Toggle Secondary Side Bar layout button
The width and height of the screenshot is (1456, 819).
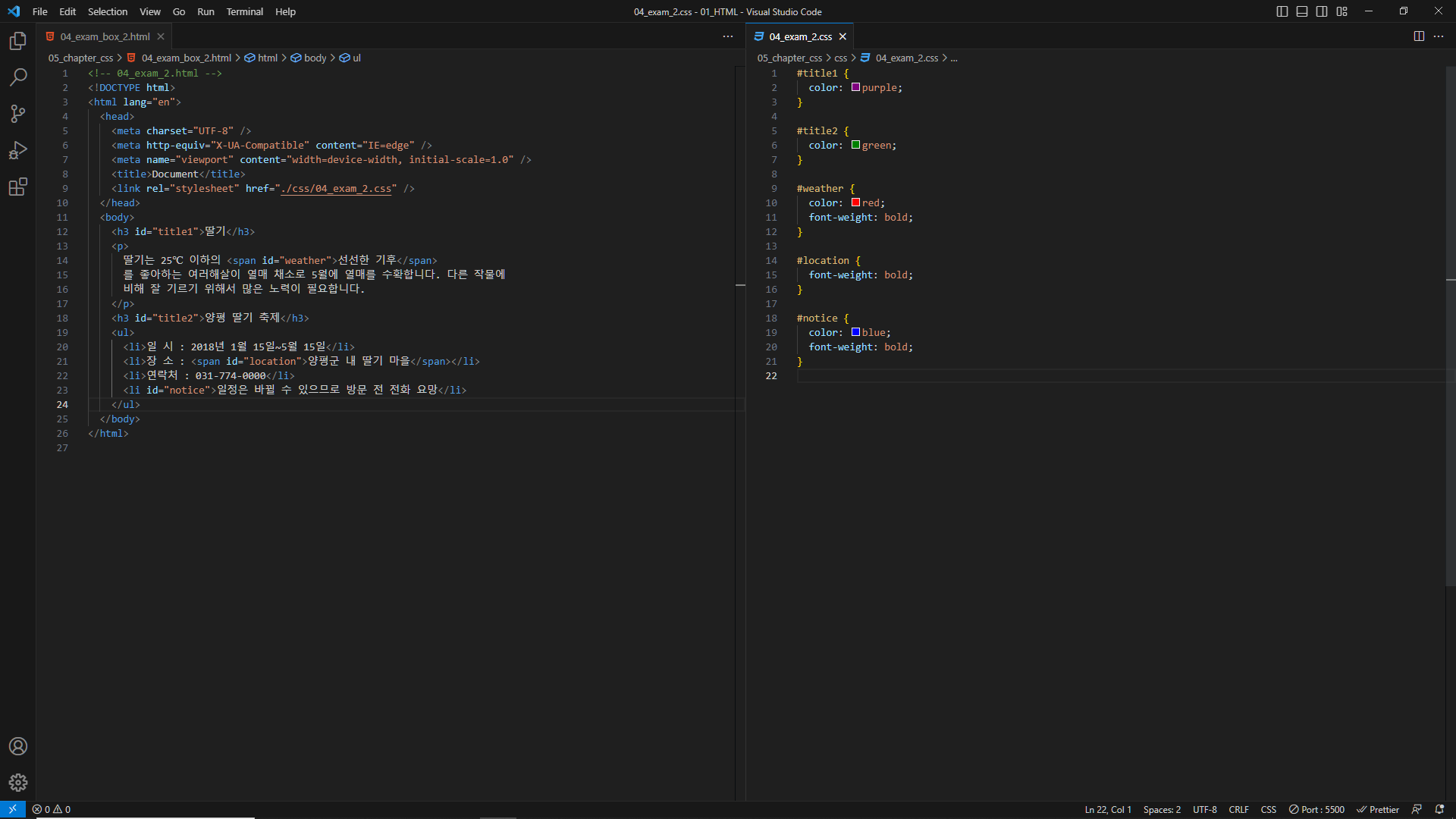pyautogui.click(x=1322, y=11)
